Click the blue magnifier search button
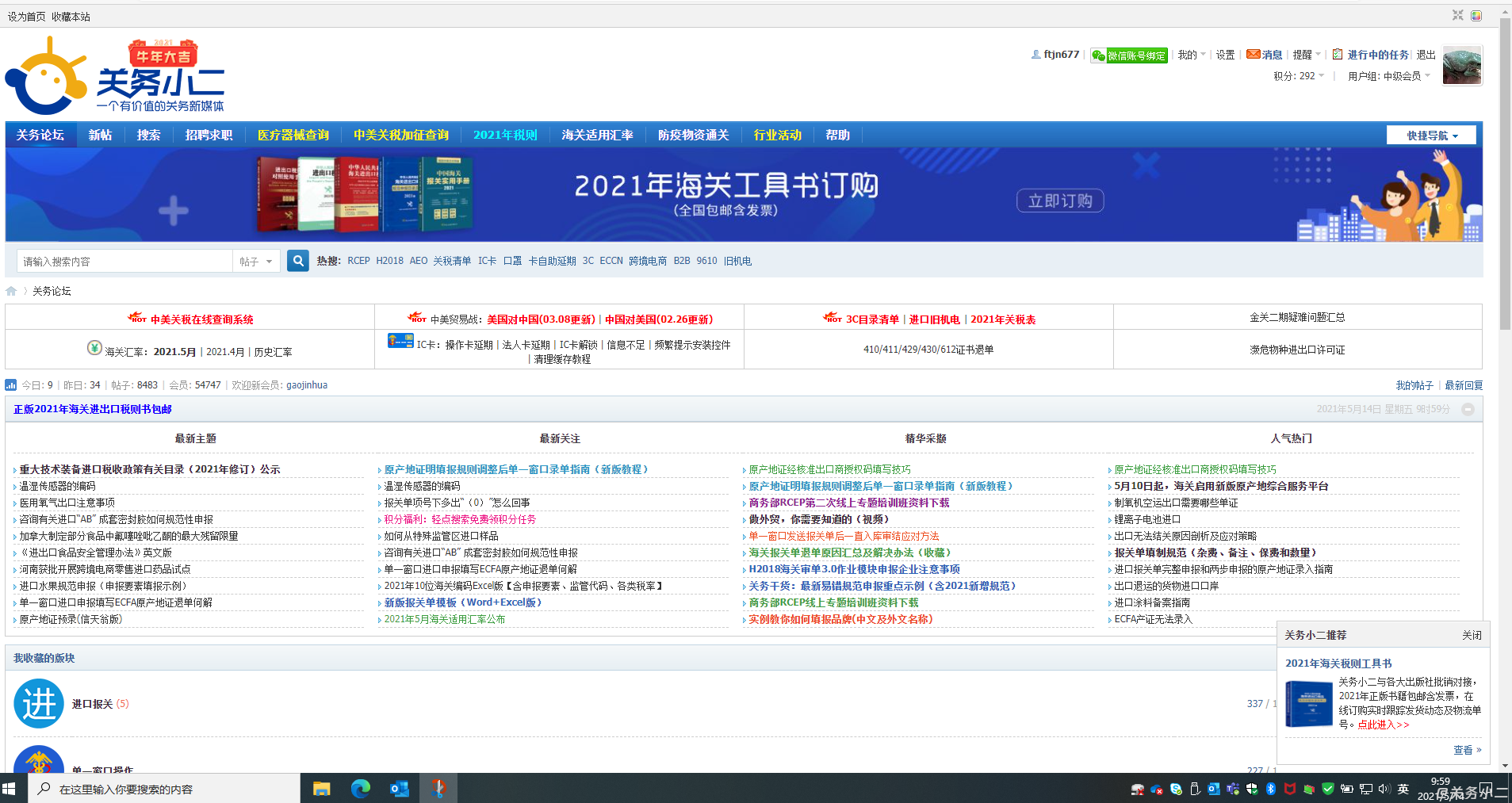This screenshot has height=803, width=1512. click(x=297, y=261)
